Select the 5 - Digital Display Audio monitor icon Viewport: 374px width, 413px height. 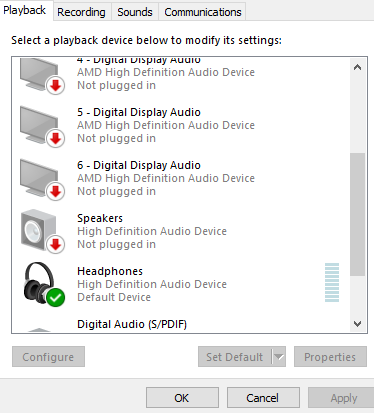click(42, 126)
